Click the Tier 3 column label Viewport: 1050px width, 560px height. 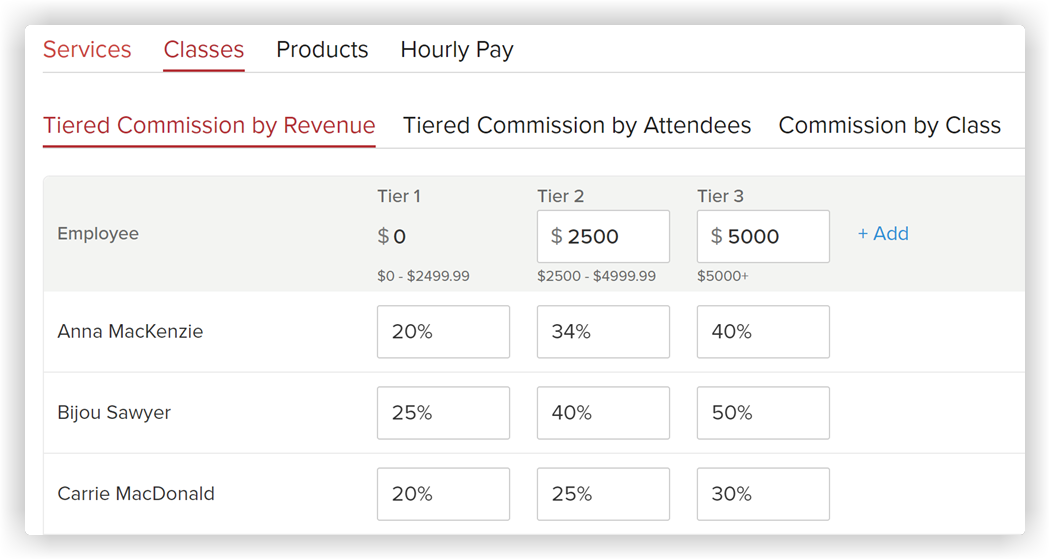point(721,196)
